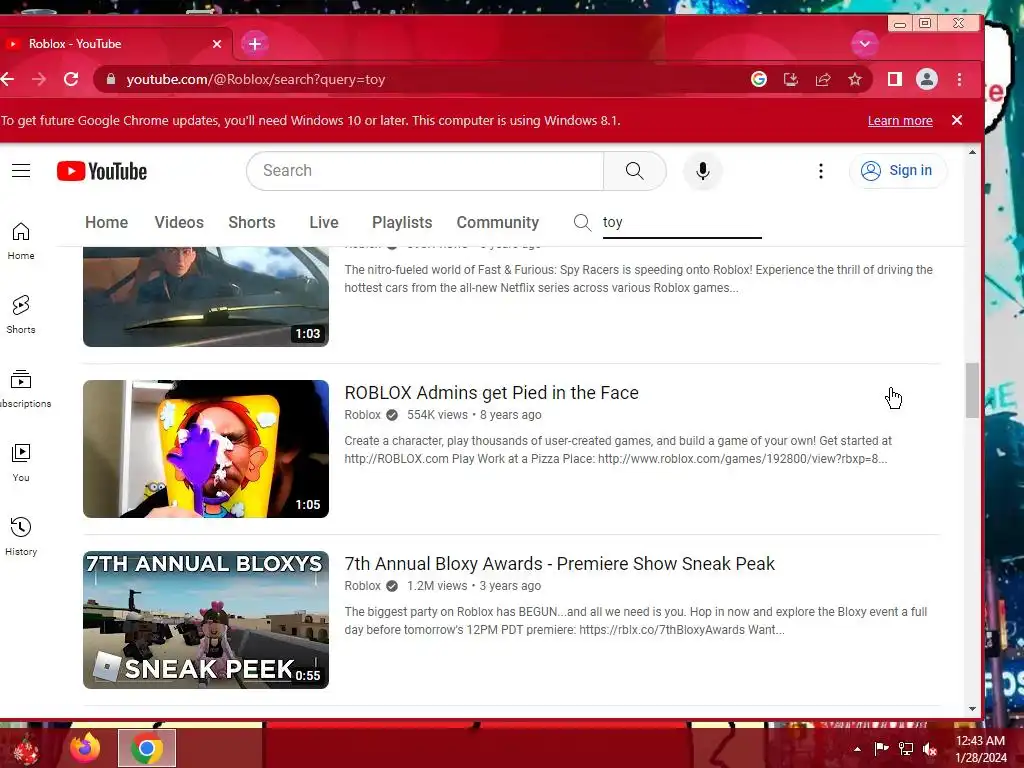Open Chrome profile avatar
This screenshot has width=1024, height=768.
(927, 79)
